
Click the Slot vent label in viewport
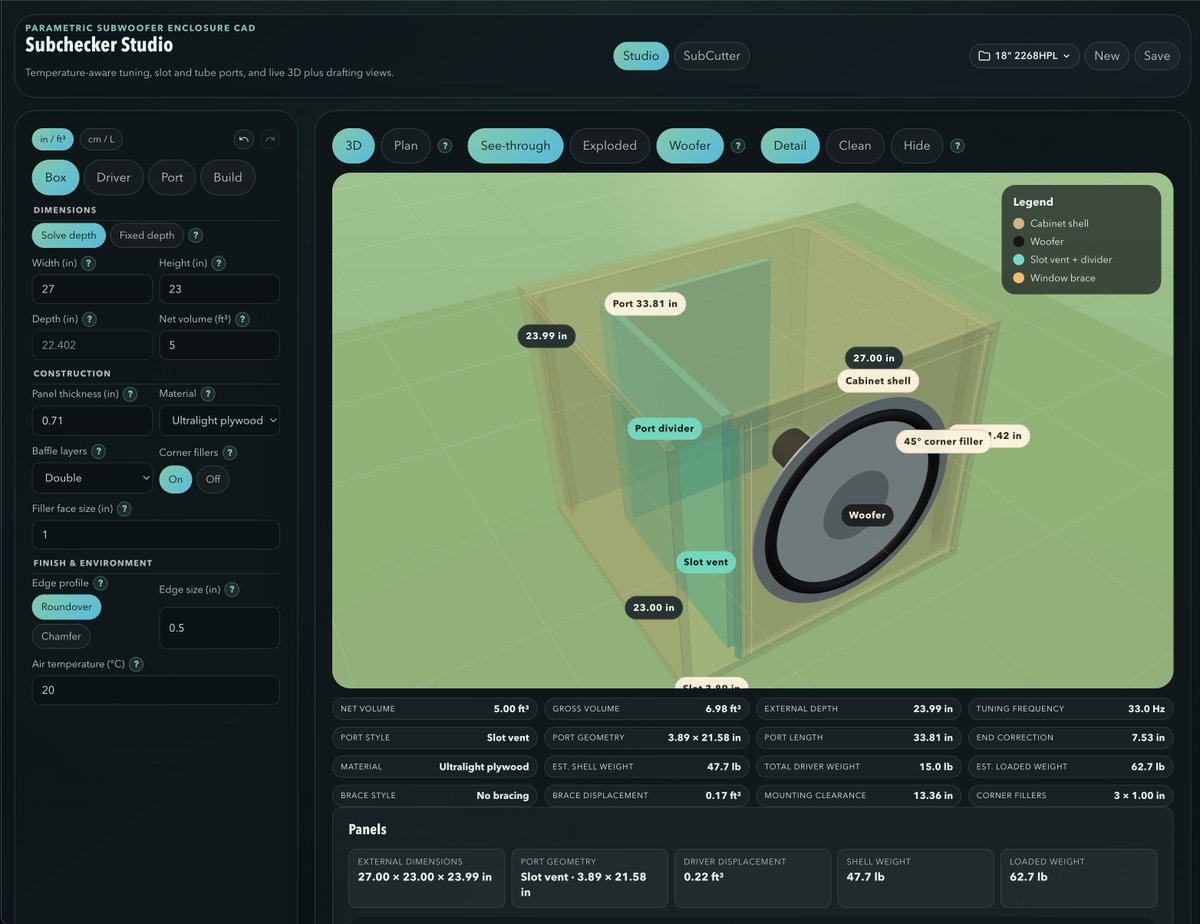706,562
